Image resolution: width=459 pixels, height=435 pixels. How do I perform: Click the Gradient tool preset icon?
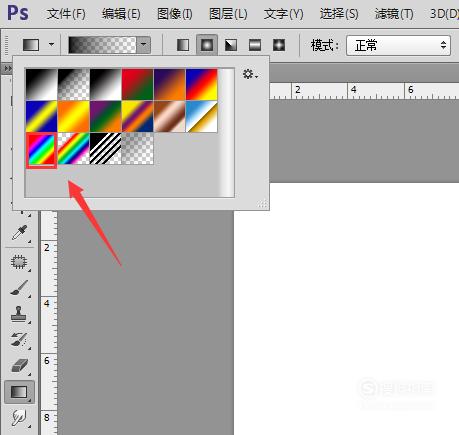click(x=31, y=45)
